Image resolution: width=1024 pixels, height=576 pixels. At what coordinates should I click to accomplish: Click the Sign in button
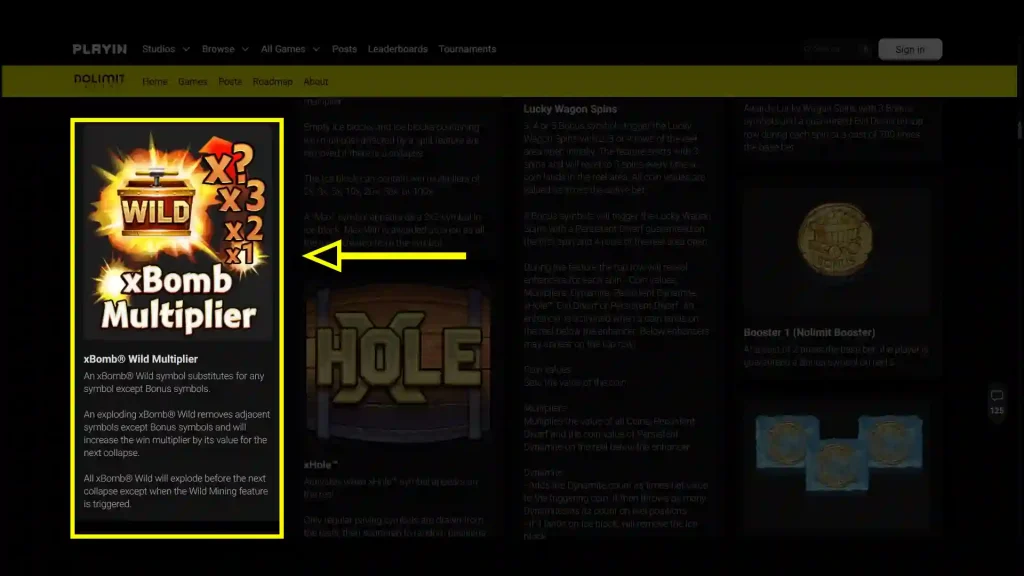[x=910, y=49]
